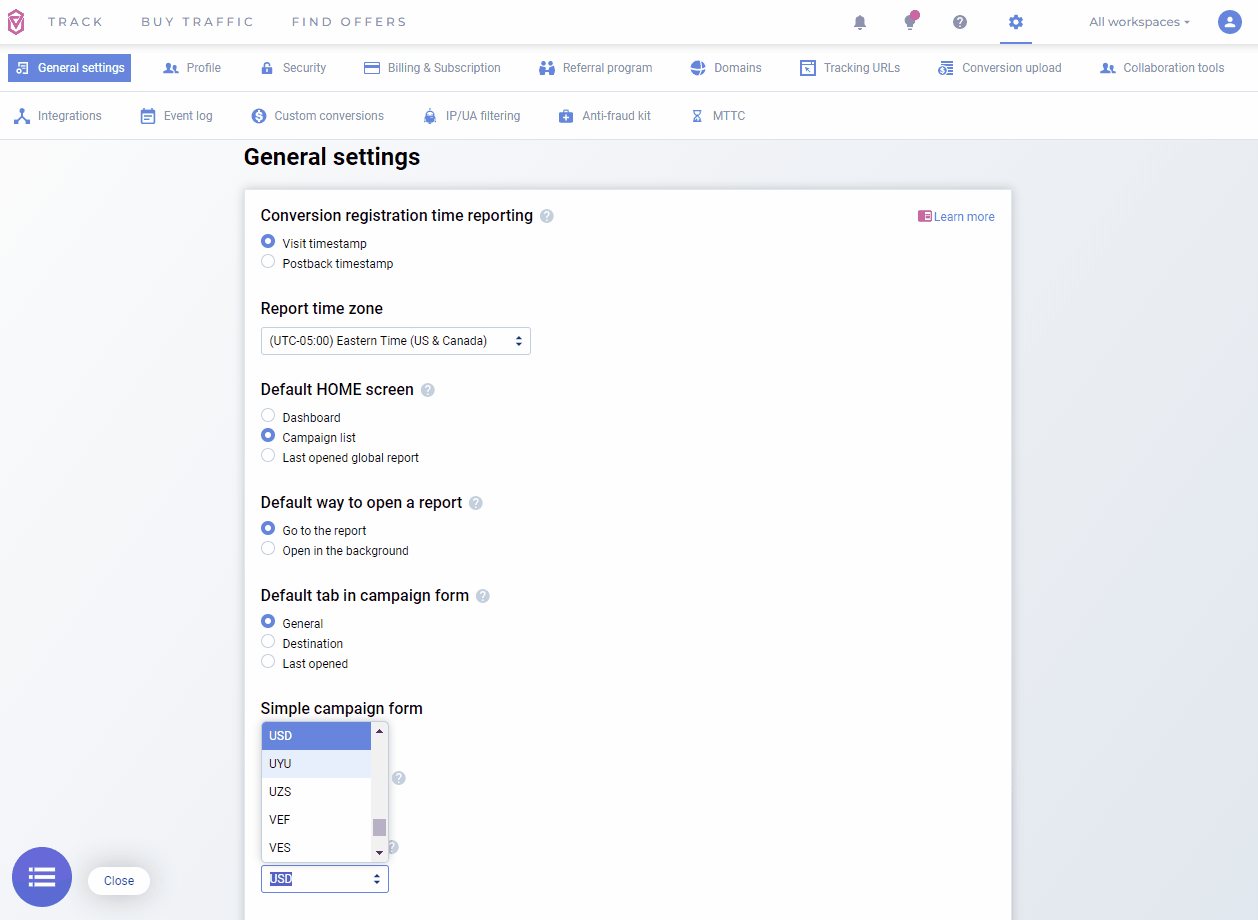
Task: Click the lightbulb updates icon
Action: (x=910, y=22)
